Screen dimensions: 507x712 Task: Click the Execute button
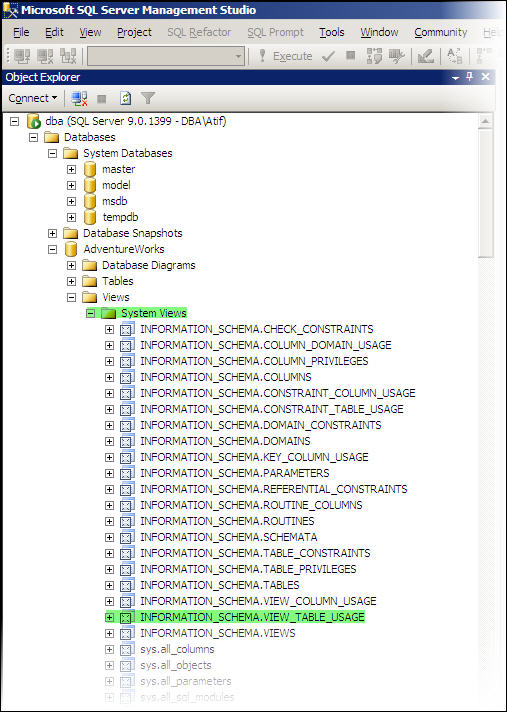click(x=285, y=56)
